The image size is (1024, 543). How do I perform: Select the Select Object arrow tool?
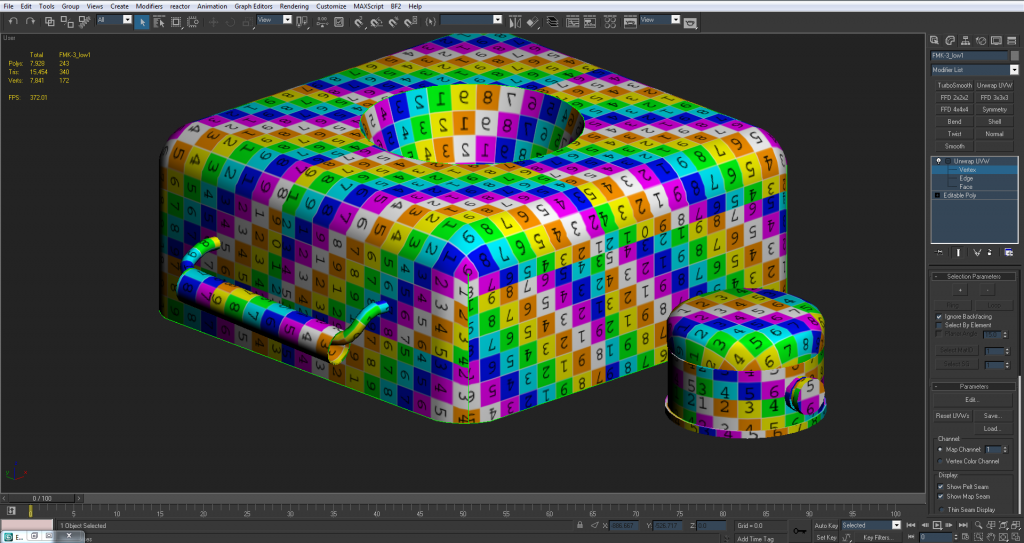pos(142,20)
